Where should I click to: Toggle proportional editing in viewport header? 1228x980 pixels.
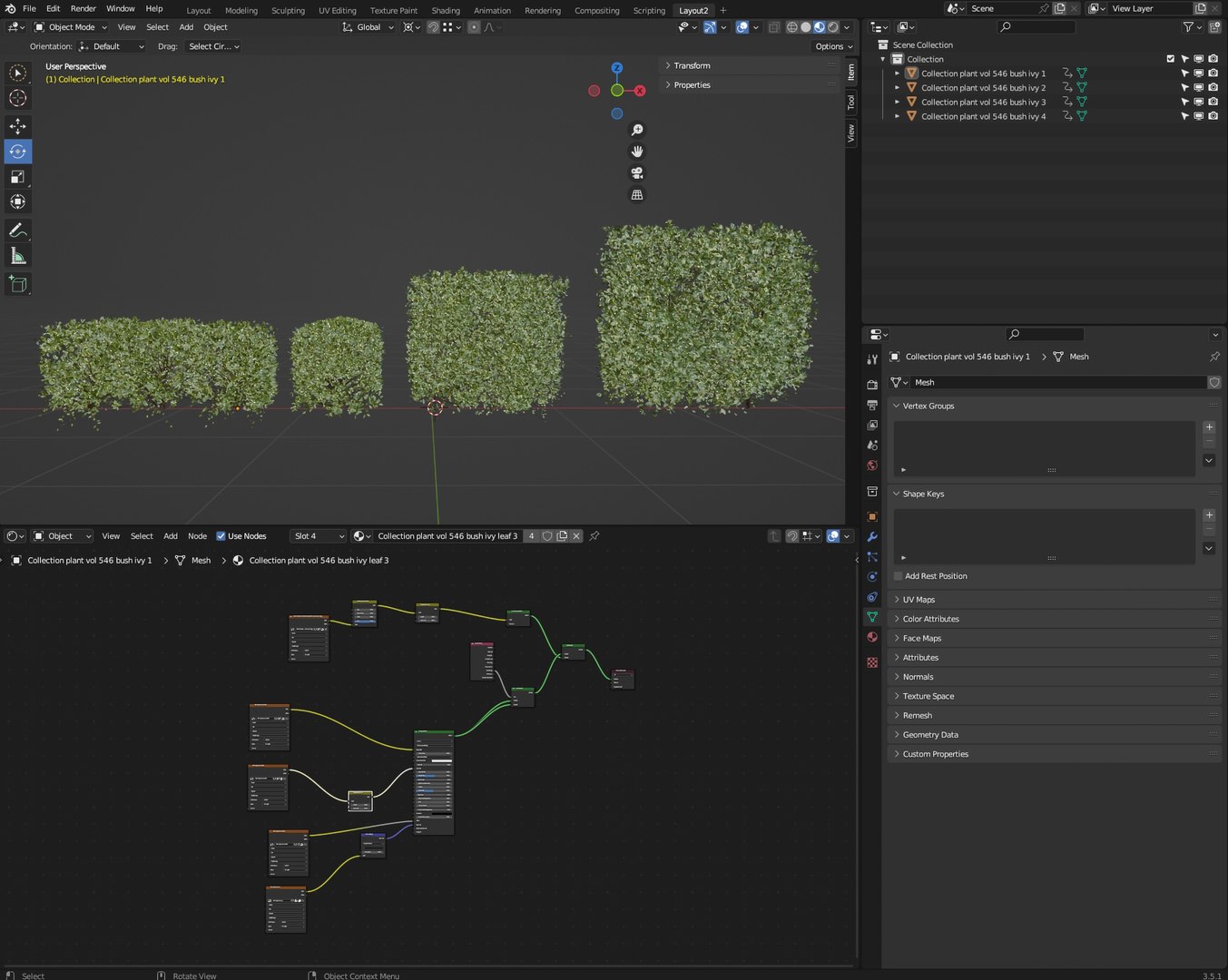[474, 27]
